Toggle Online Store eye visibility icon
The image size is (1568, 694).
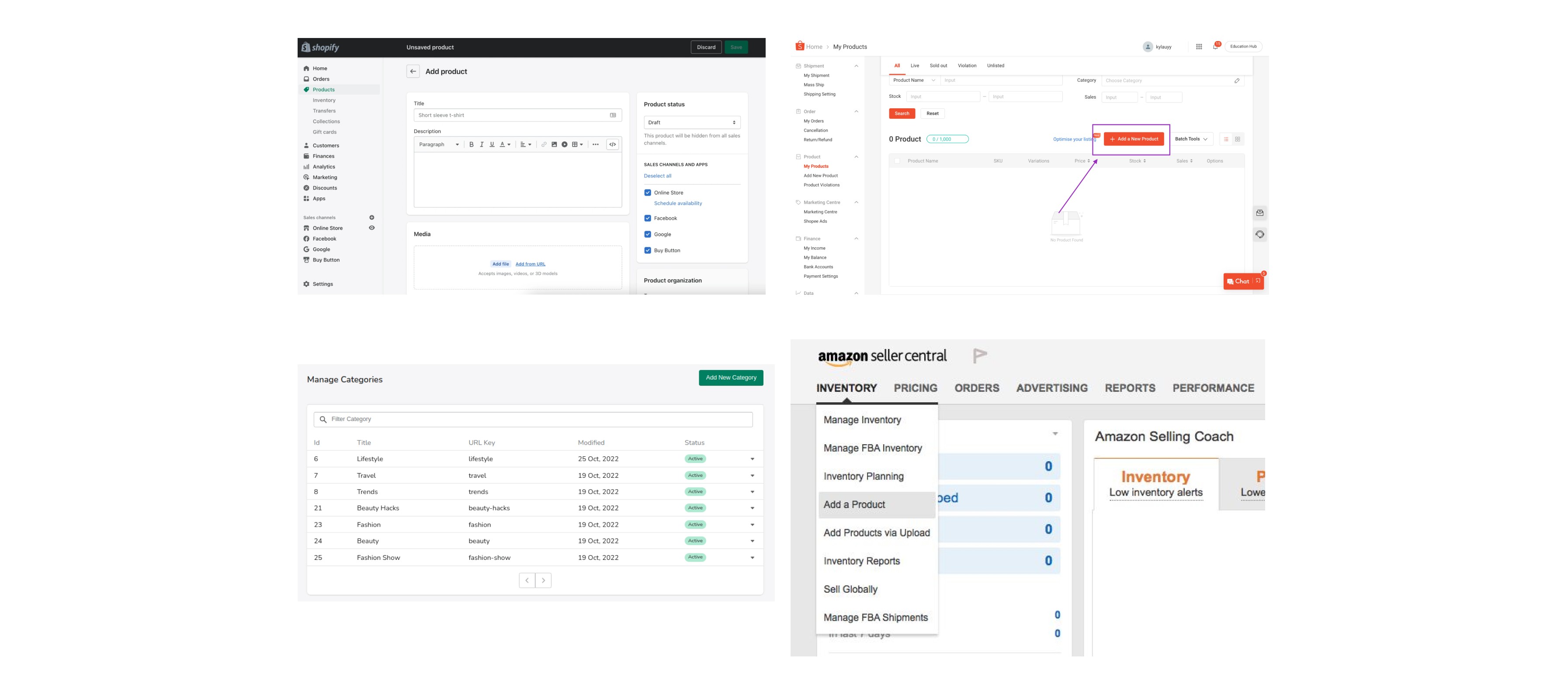click(x=372, y=228)
